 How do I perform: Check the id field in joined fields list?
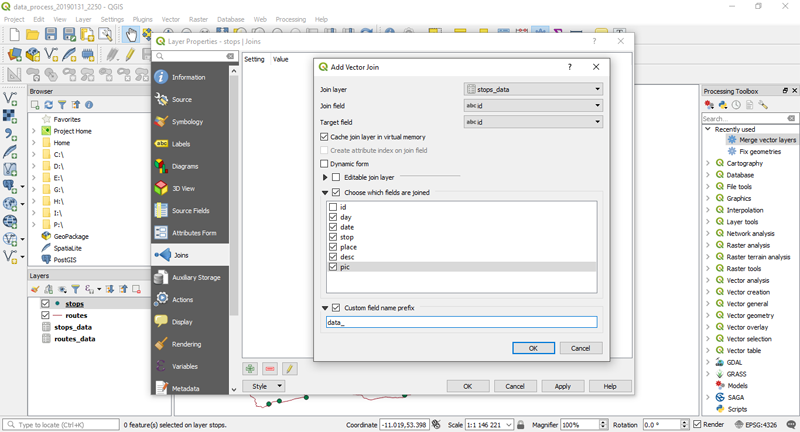333,207
